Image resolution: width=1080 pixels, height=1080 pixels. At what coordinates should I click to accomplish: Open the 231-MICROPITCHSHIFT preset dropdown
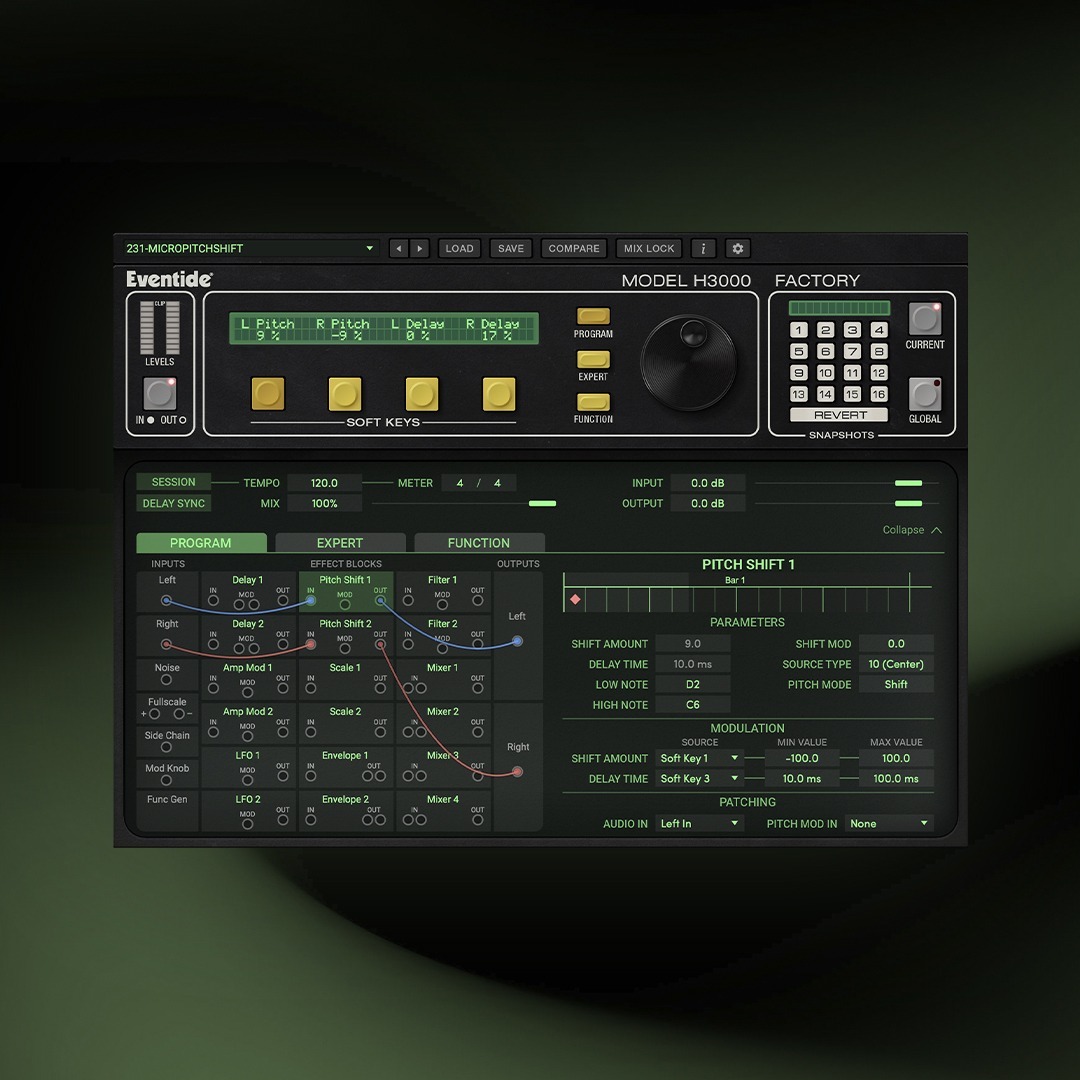[250, 248]
